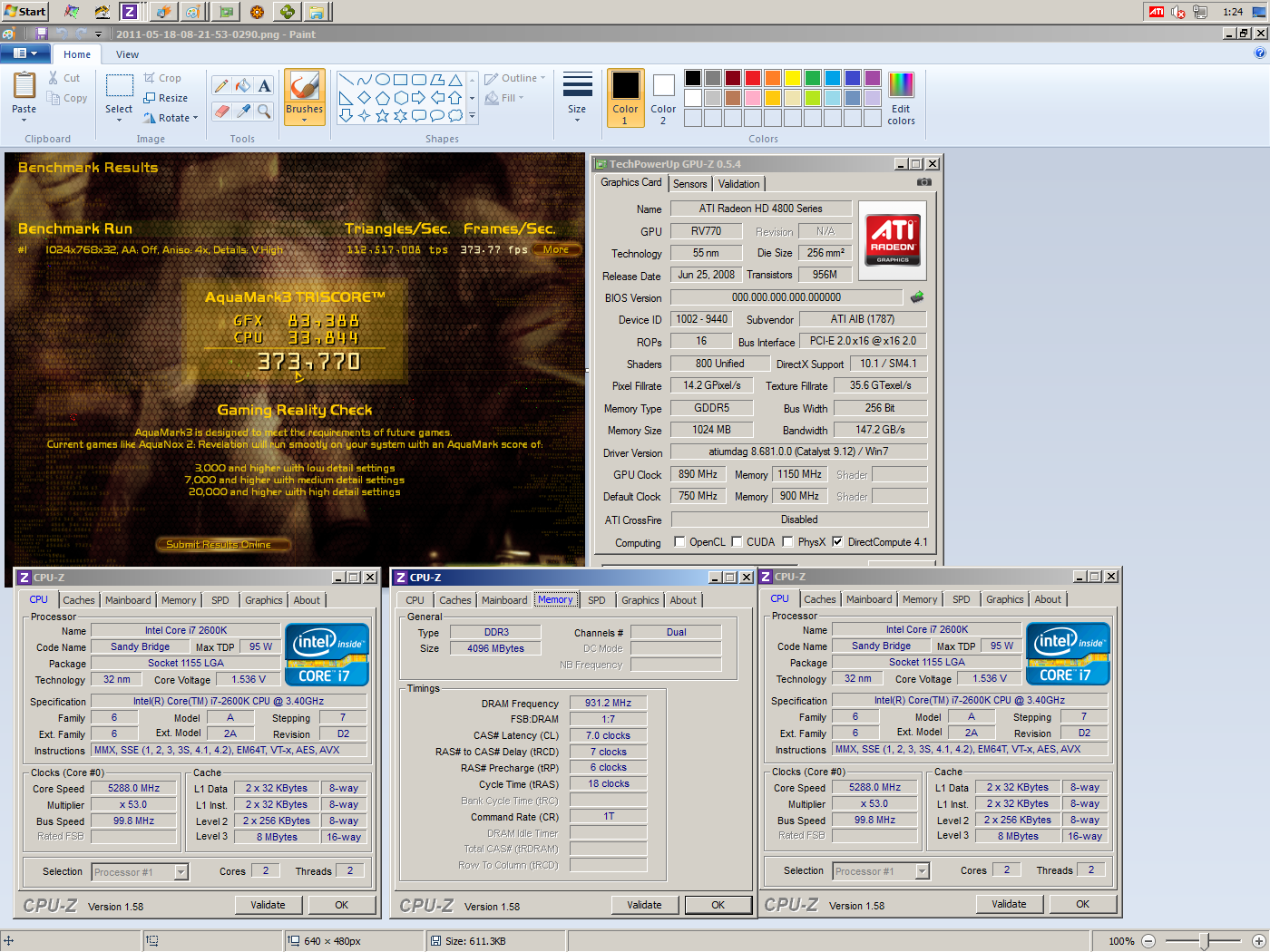The image size is (1270, 952).
Task: Click the zoom out minus icon in status bar
Action: pos(1148,941)
